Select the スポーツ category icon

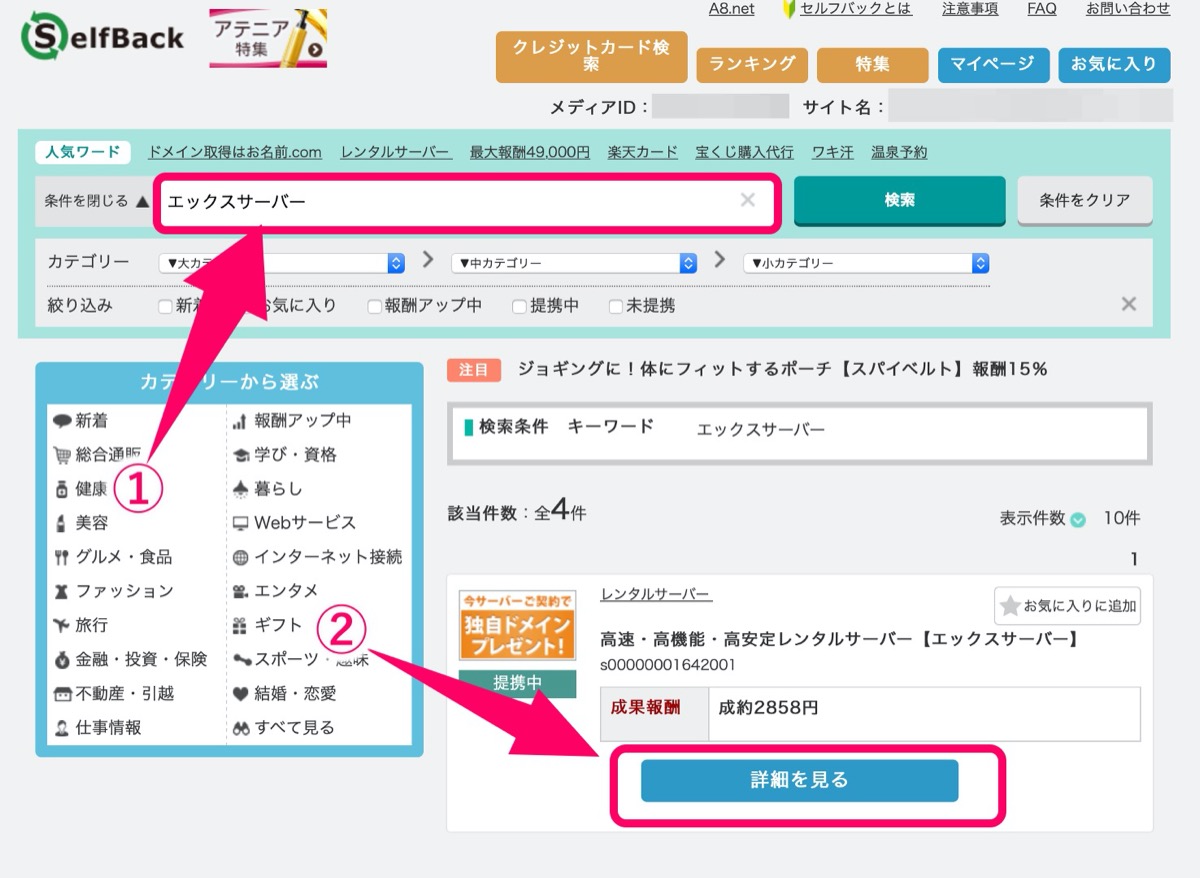click(x=241, y=659)
